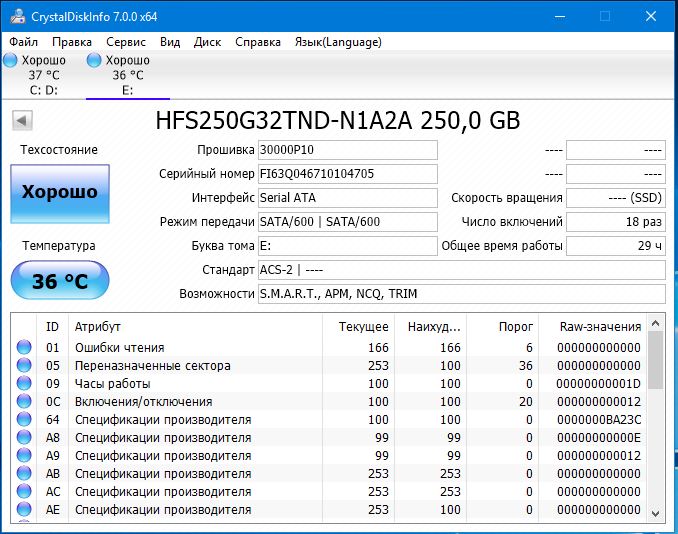The image size is (678, 534).
Task: Click the health orb for the 36 °C disk
Action: click(x=94, y=60)
